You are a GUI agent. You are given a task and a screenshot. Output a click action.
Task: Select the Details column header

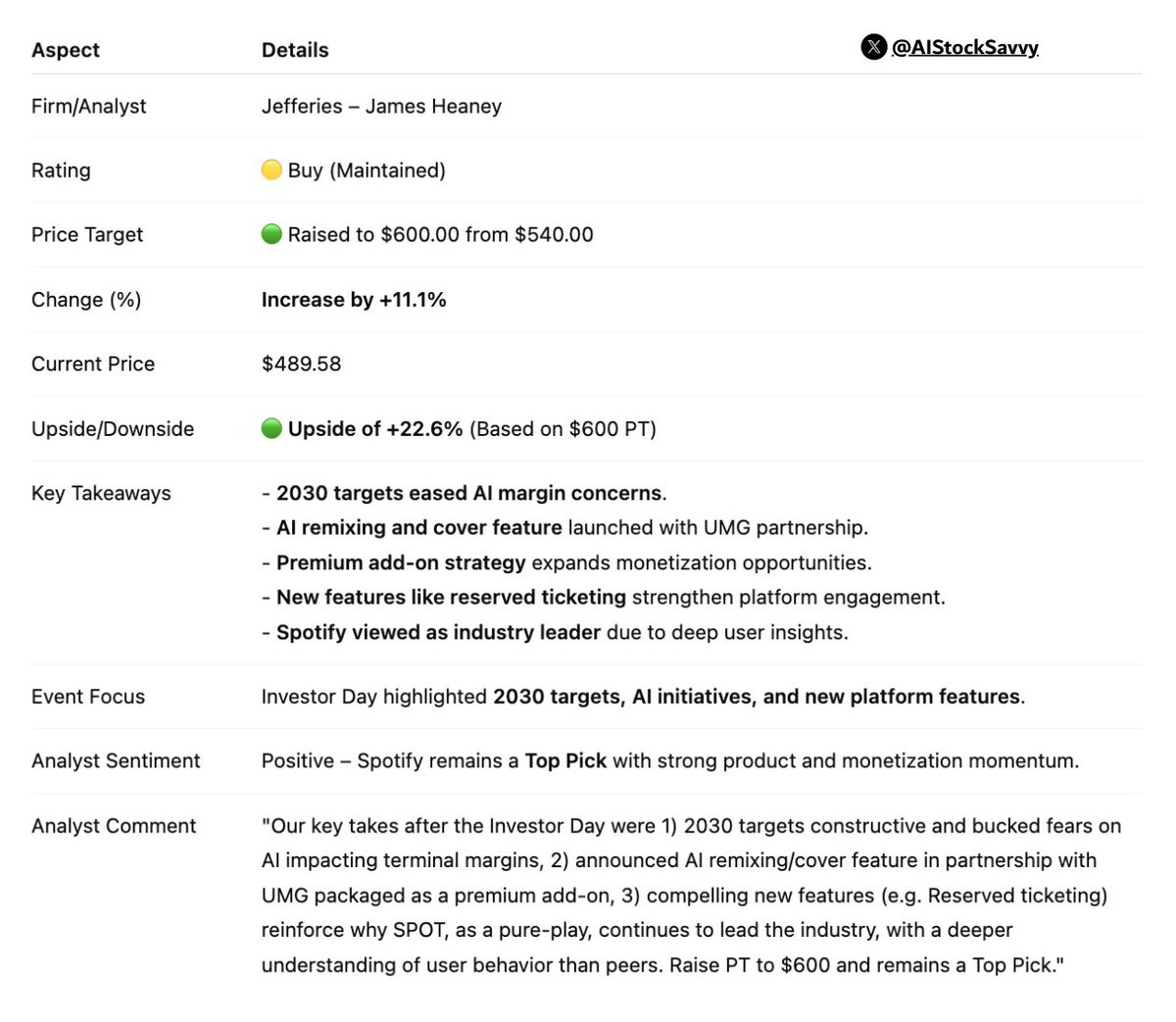coord(295,50)
